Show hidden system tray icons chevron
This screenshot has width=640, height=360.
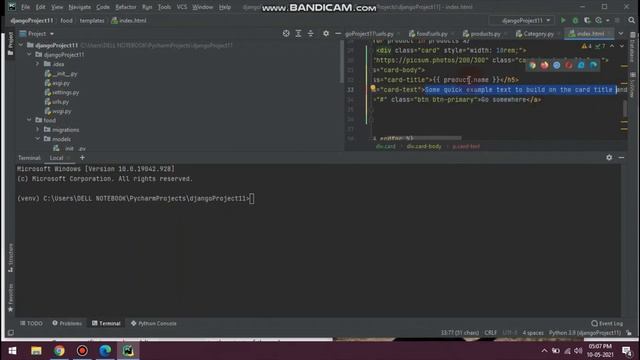[x=544, y=351]
